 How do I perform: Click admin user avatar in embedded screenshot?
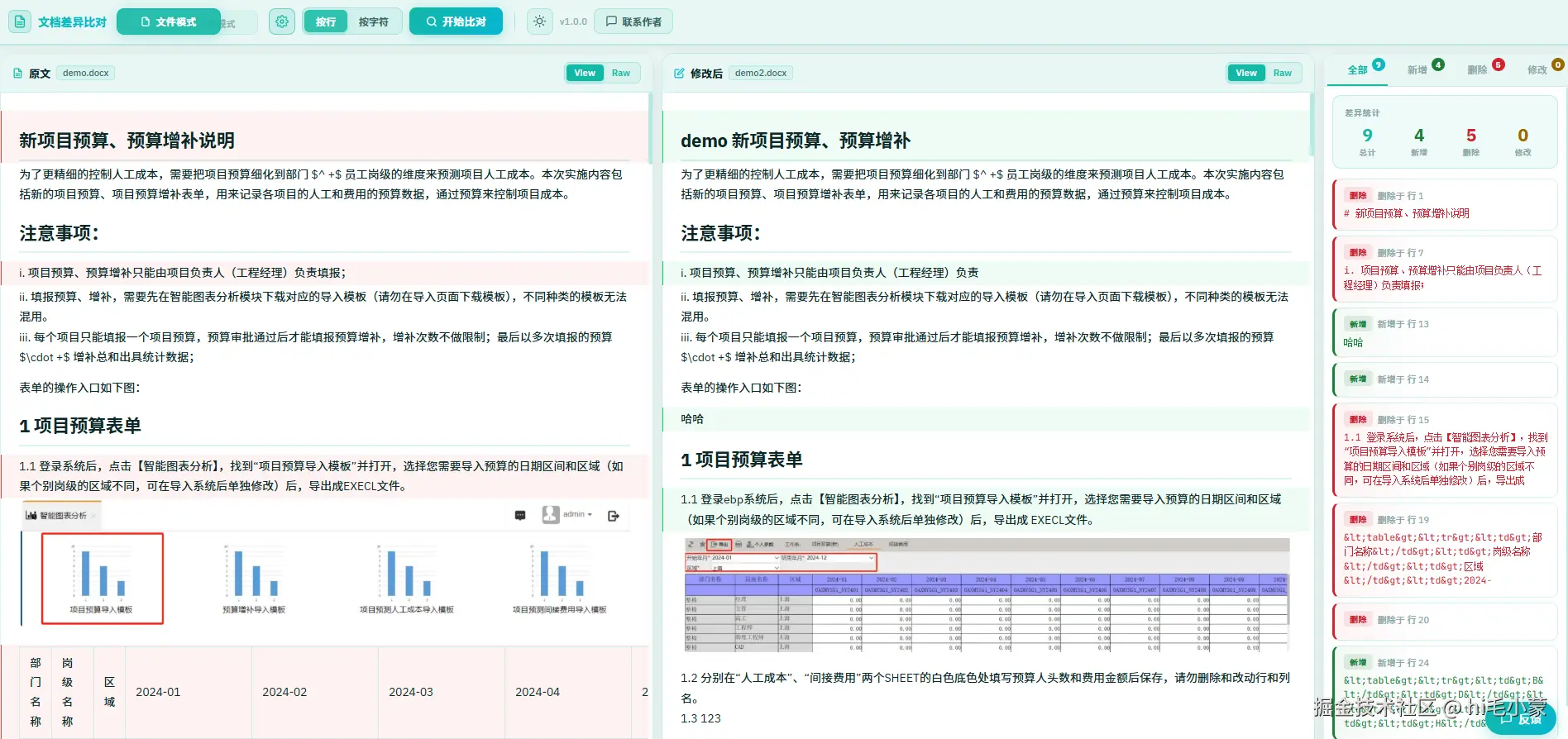click(551, 514)
